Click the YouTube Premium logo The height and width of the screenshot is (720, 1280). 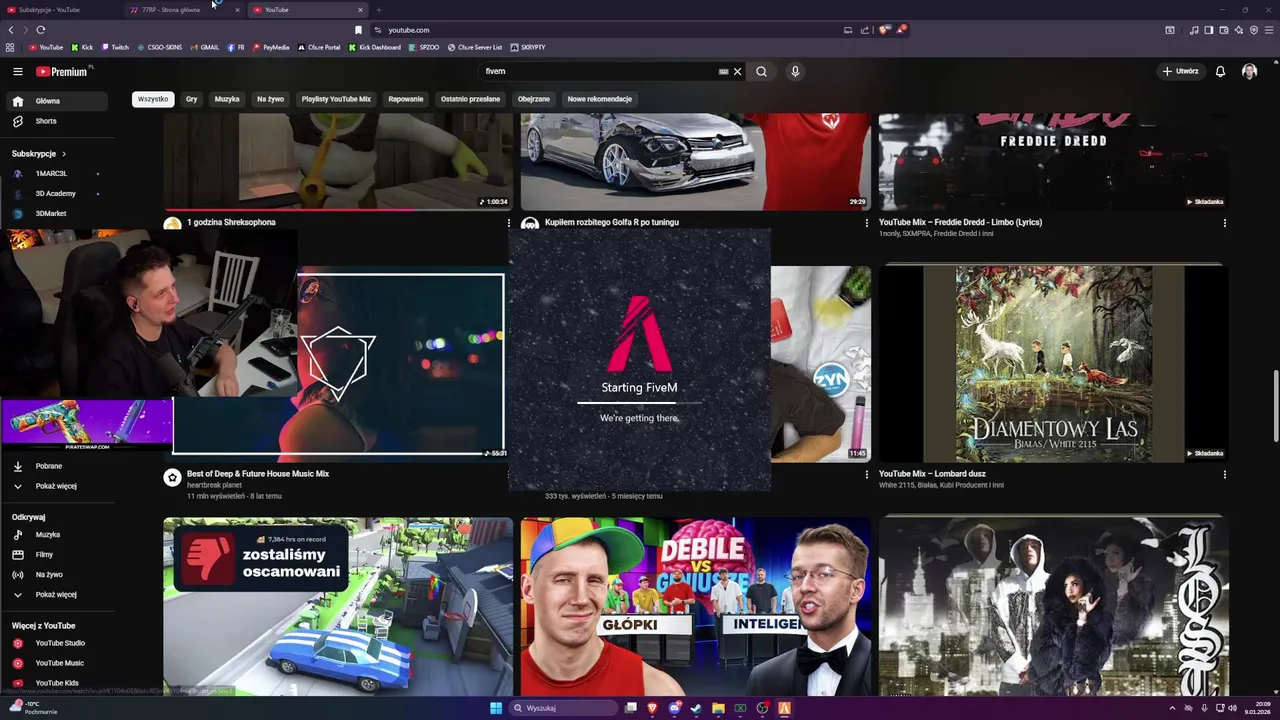[64, 71]
